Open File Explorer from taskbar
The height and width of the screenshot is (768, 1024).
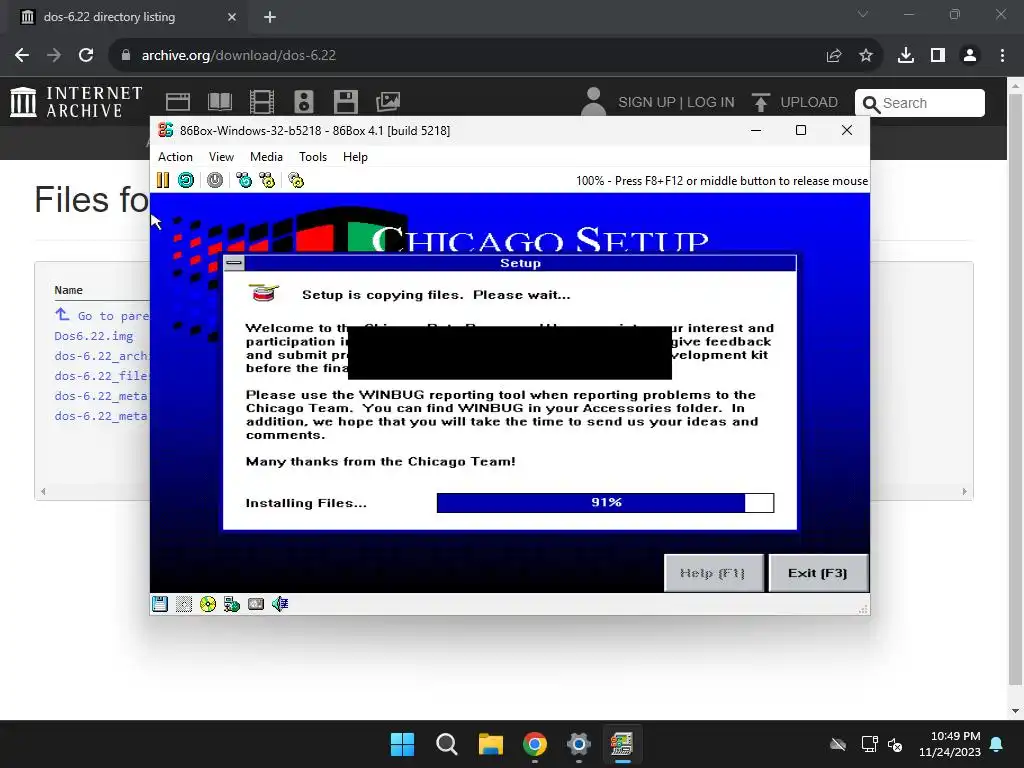(x=490, y=744)
